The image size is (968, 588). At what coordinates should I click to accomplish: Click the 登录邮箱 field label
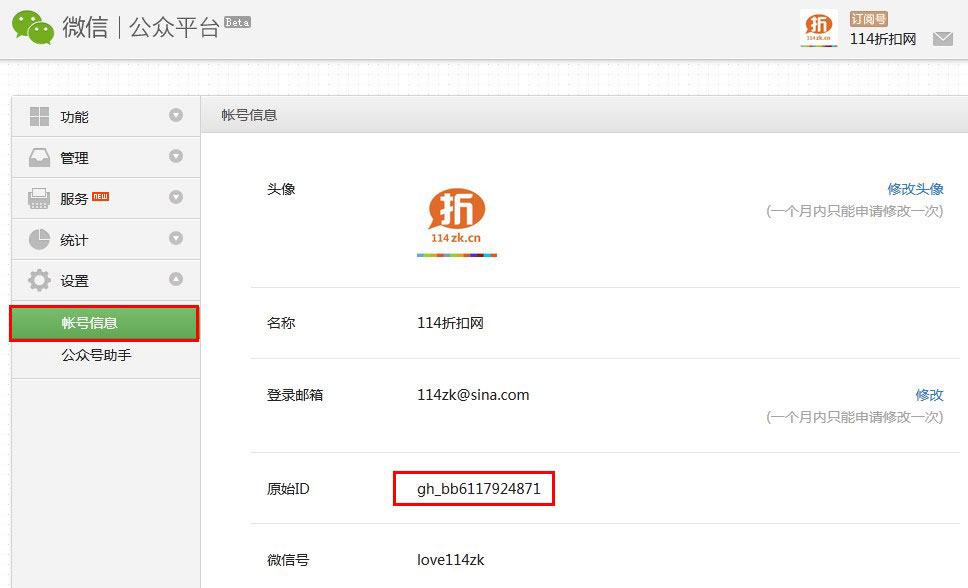(295, 395)
